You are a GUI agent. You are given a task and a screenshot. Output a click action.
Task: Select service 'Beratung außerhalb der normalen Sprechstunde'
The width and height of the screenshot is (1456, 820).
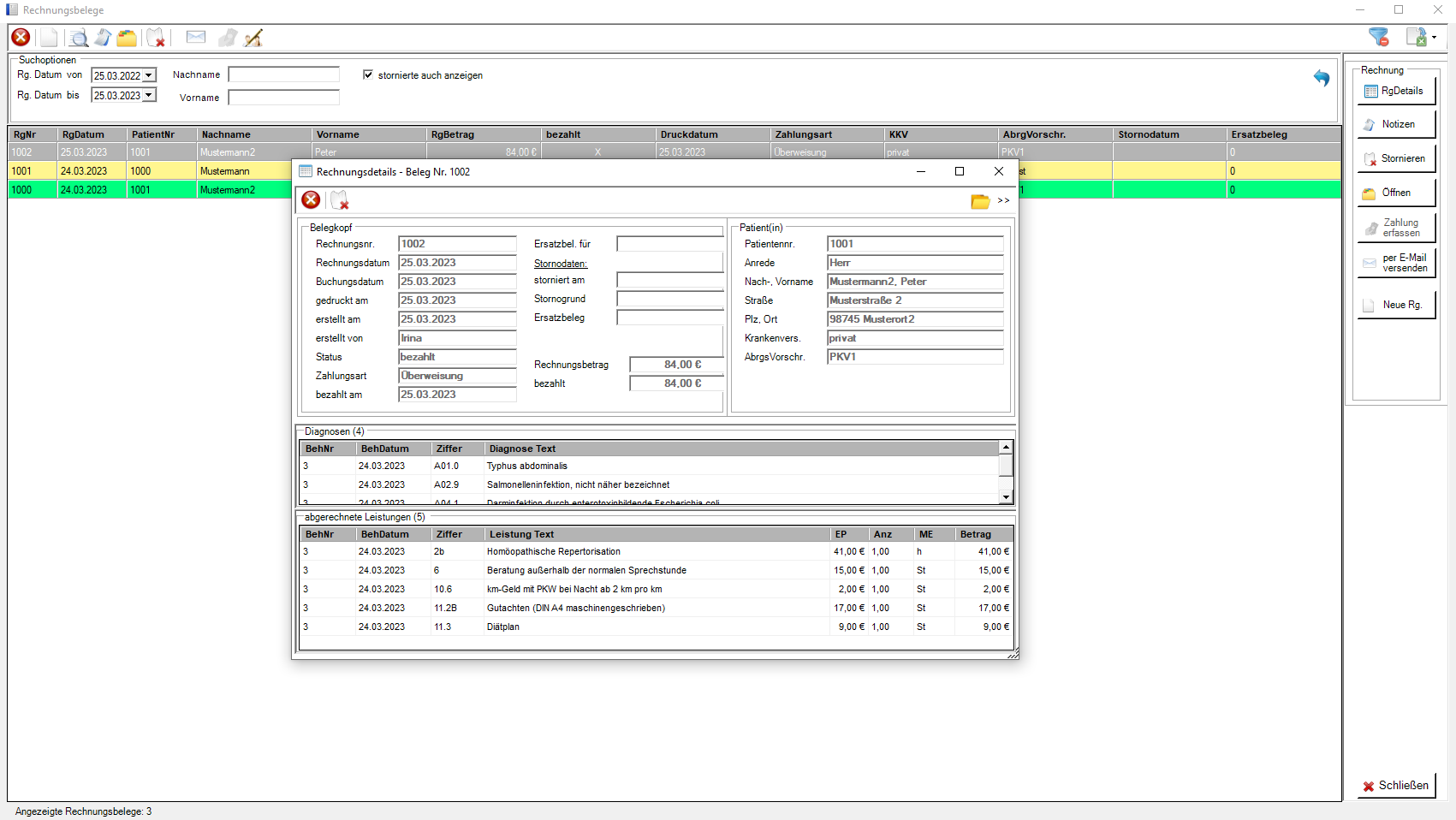(657, 570)
